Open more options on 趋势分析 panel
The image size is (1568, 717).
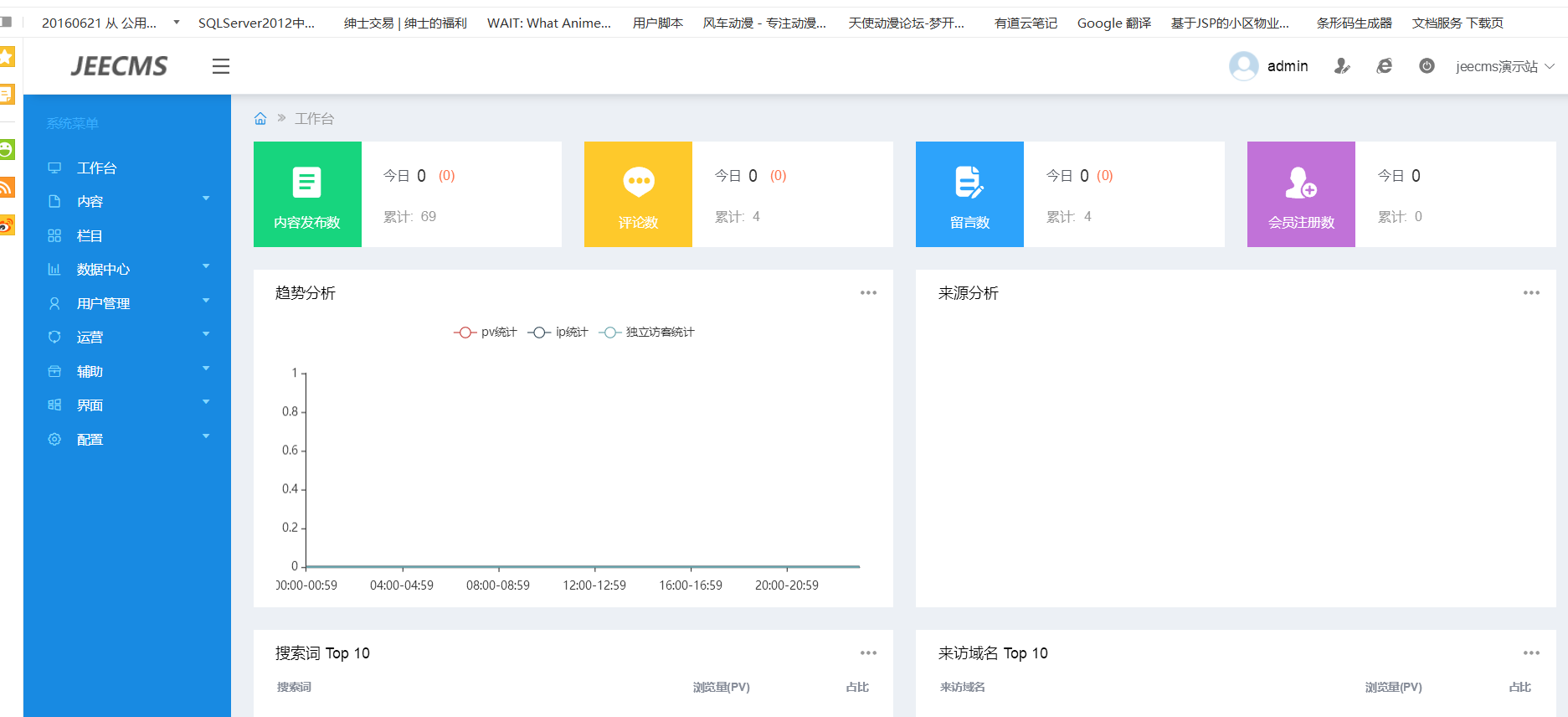tap(868, 293)
